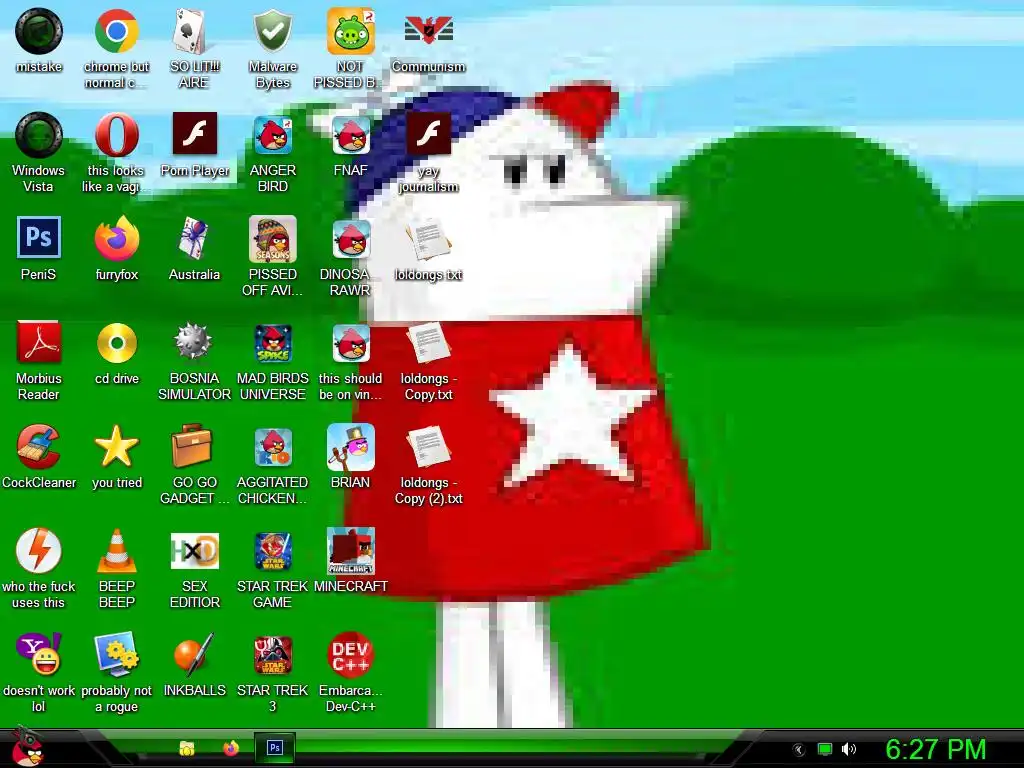Open the Adobe Reader icon 'Morbius Reader'
This screenshot has height=768, width=1024.
pos(39,342)
